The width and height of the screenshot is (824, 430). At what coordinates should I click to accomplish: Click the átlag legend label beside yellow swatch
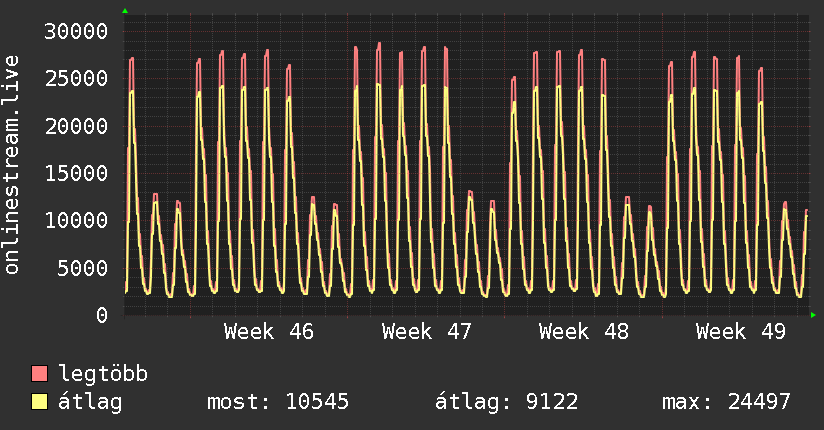click(90, 402)
